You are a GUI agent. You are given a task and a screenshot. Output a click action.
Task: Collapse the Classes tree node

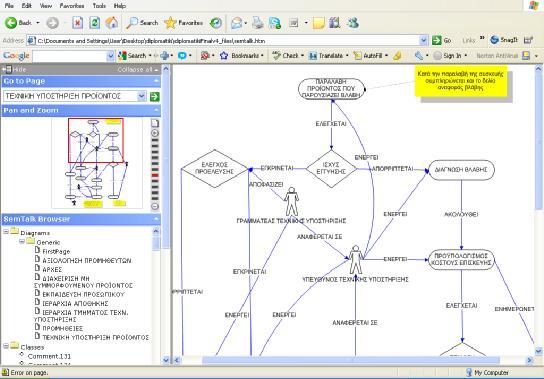6,346
